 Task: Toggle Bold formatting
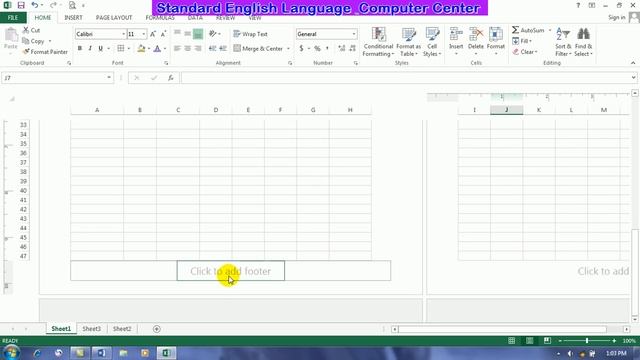(x=80, y=49)
